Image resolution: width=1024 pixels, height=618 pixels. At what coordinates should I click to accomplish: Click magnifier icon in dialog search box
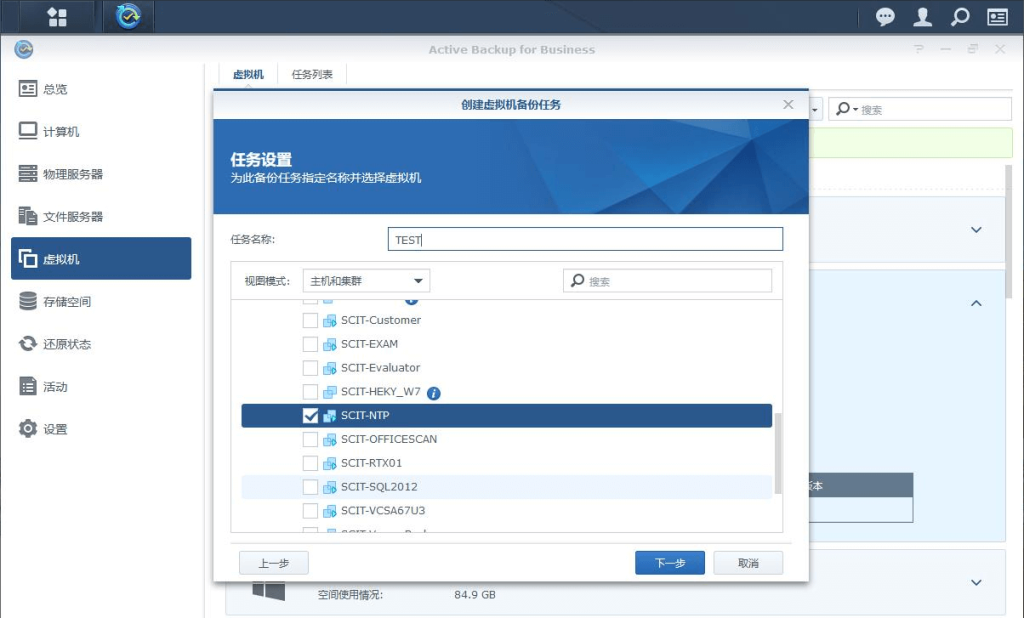[x=577, y=281]
